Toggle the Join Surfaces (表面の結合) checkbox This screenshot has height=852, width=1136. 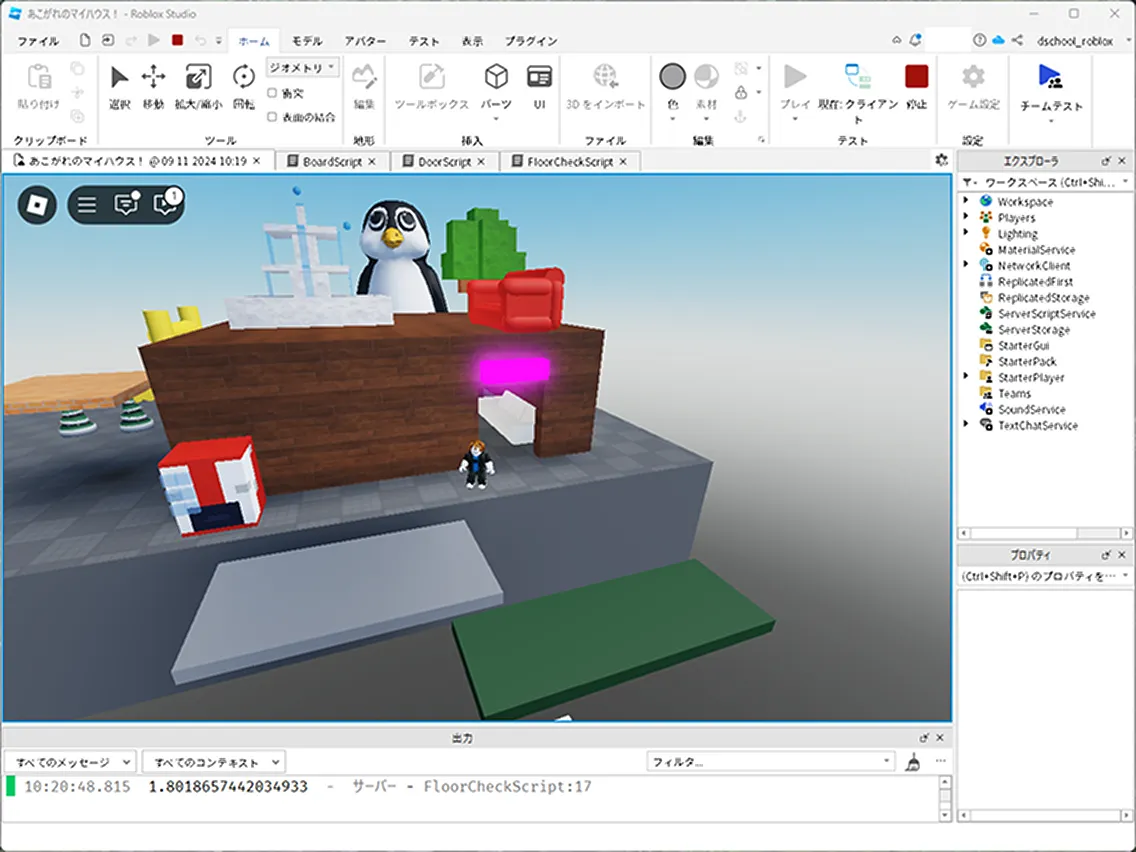(273, 116)
